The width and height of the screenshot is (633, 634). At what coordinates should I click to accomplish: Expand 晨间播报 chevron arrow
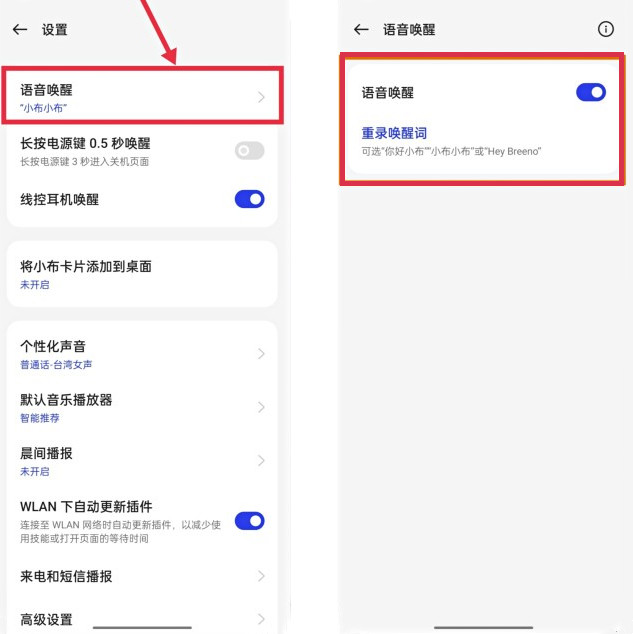261,461
